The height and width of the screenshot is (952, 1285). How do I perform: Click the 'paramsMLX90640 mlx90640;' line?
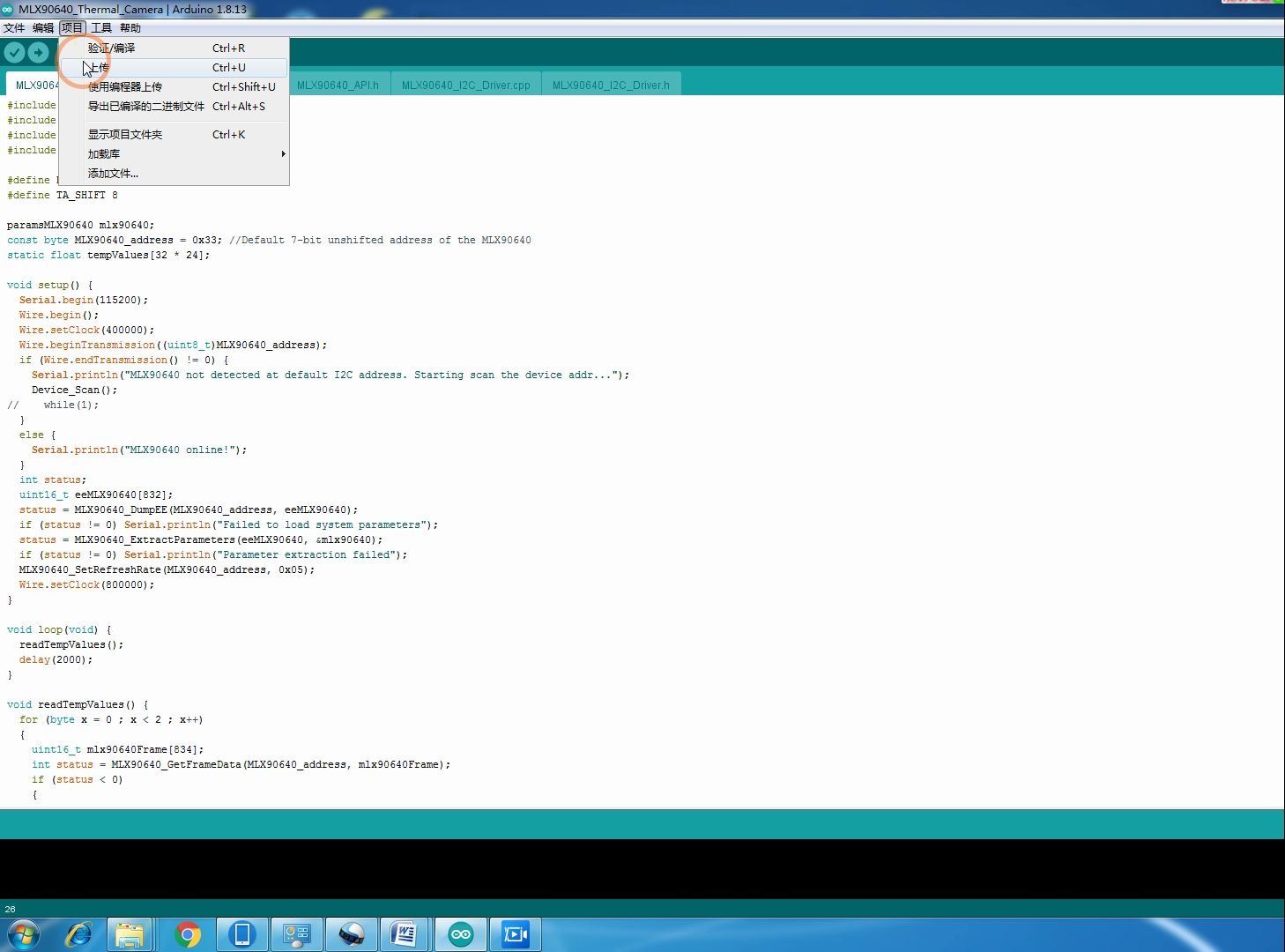[80, 225]
